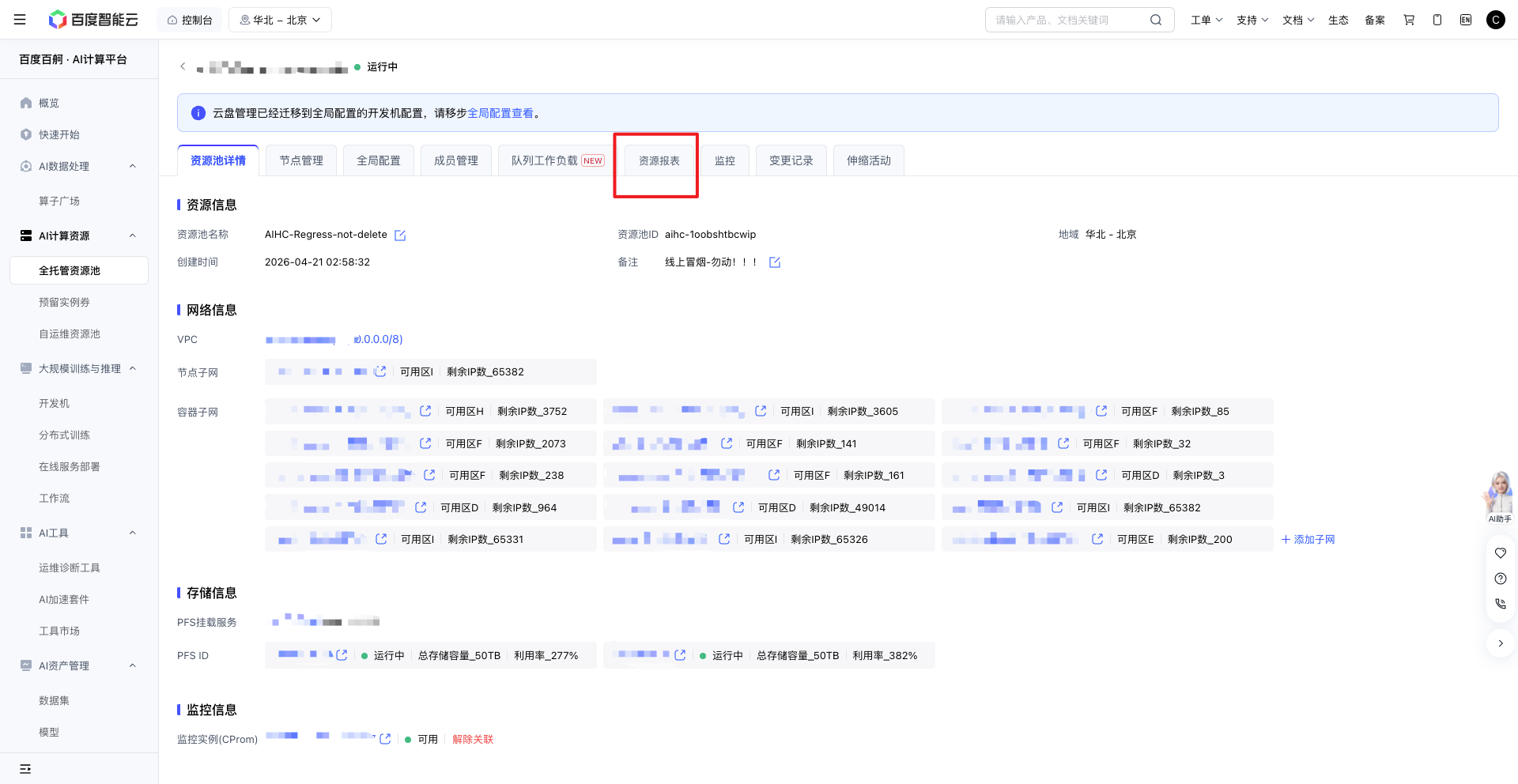Image resolution: width=1518 pixels, height=784 pixels.
Task: Switch to the 节点管理 tab
Action: pos(301,160)
